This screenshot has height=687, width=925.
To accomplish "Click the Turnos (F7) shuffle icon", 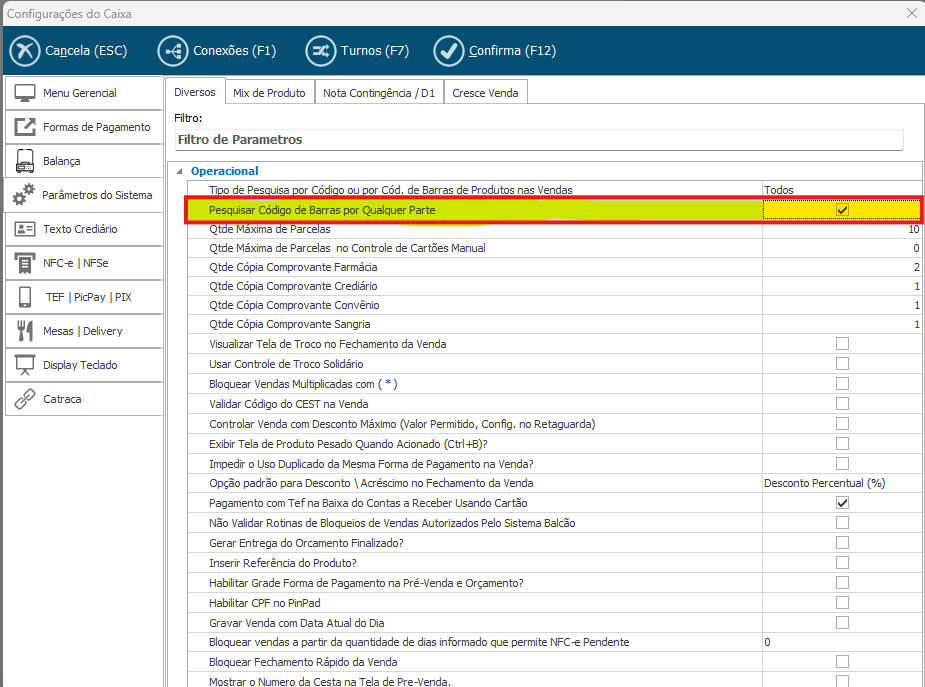I will 321,51.
